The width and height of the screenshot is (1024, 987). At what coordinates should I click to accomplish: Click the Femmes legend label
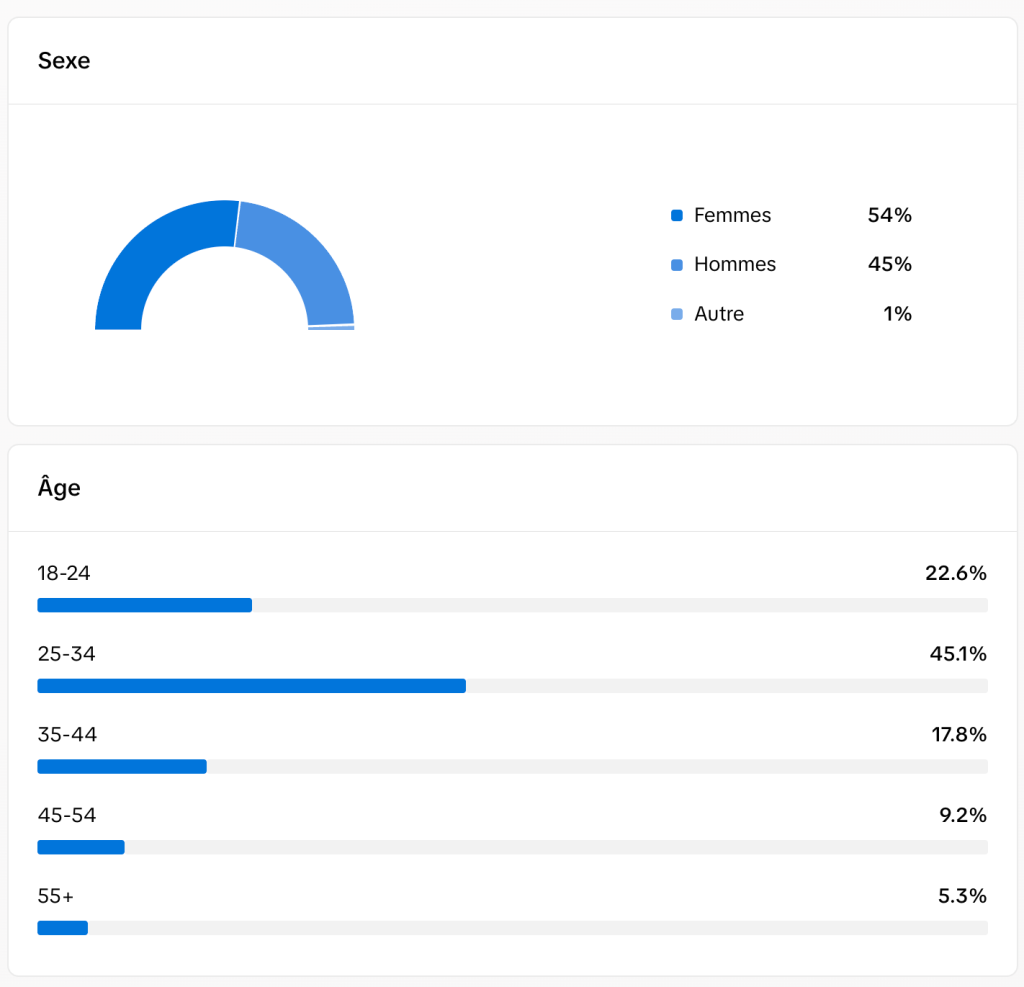point(732,216)
